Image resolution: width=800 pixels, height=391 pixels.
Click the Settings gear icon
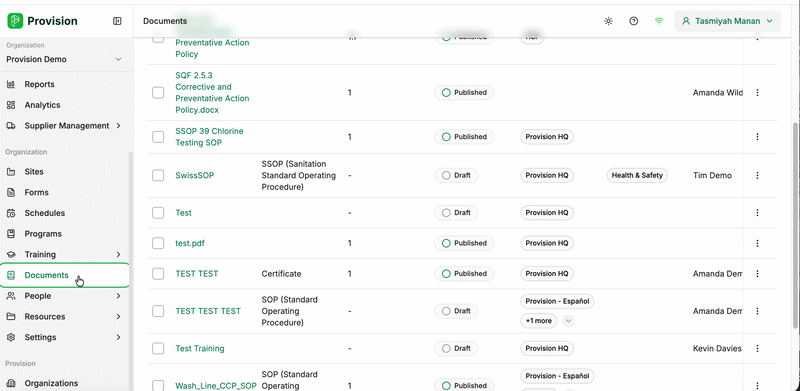point(11,337)
